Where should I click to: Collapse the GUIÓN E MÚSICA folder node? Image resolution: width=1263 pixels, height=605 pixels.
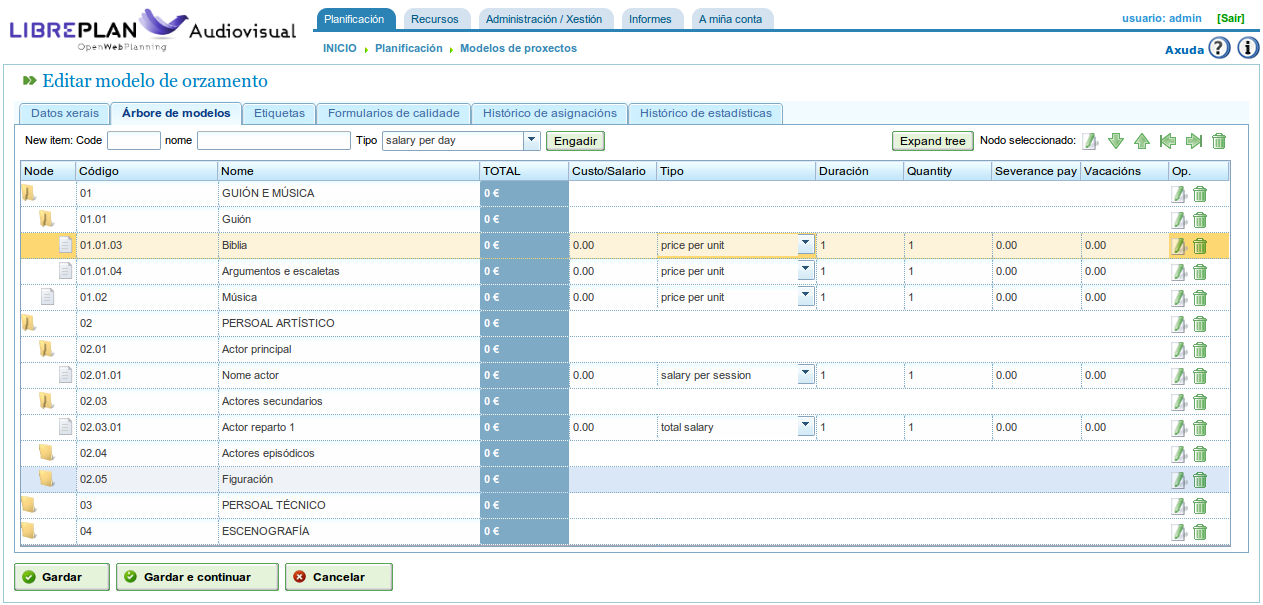click(30, 193)
